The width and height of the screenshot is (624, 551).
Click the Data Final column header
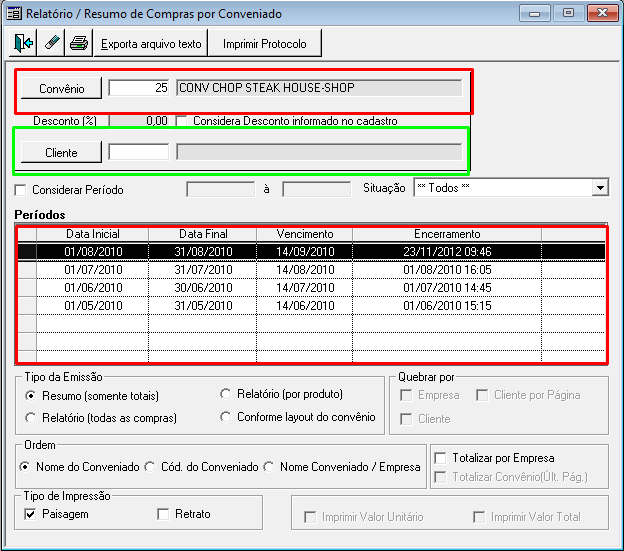coord(203,234)
